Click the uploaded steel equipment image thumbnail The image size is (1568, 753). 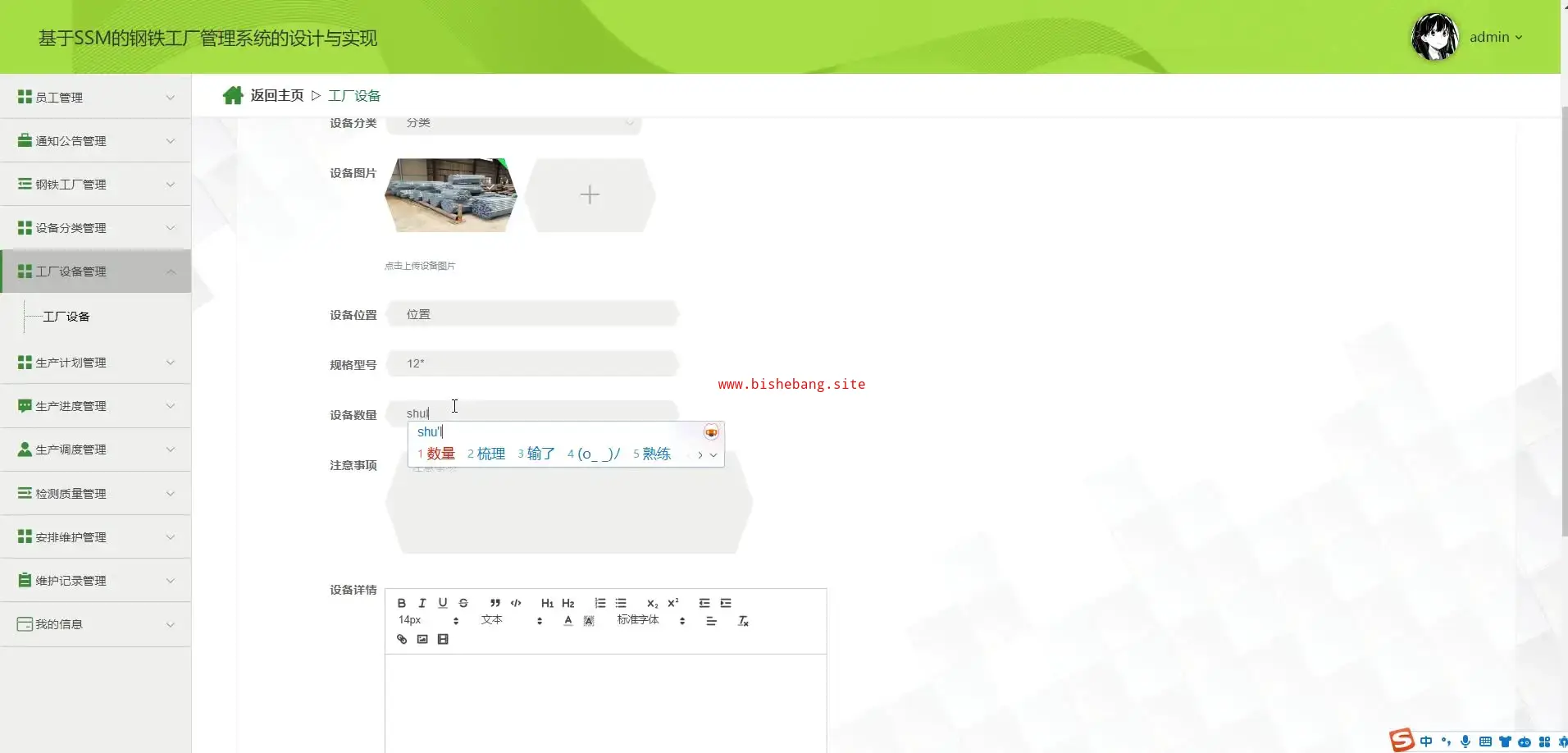click(x=451, y=195)
